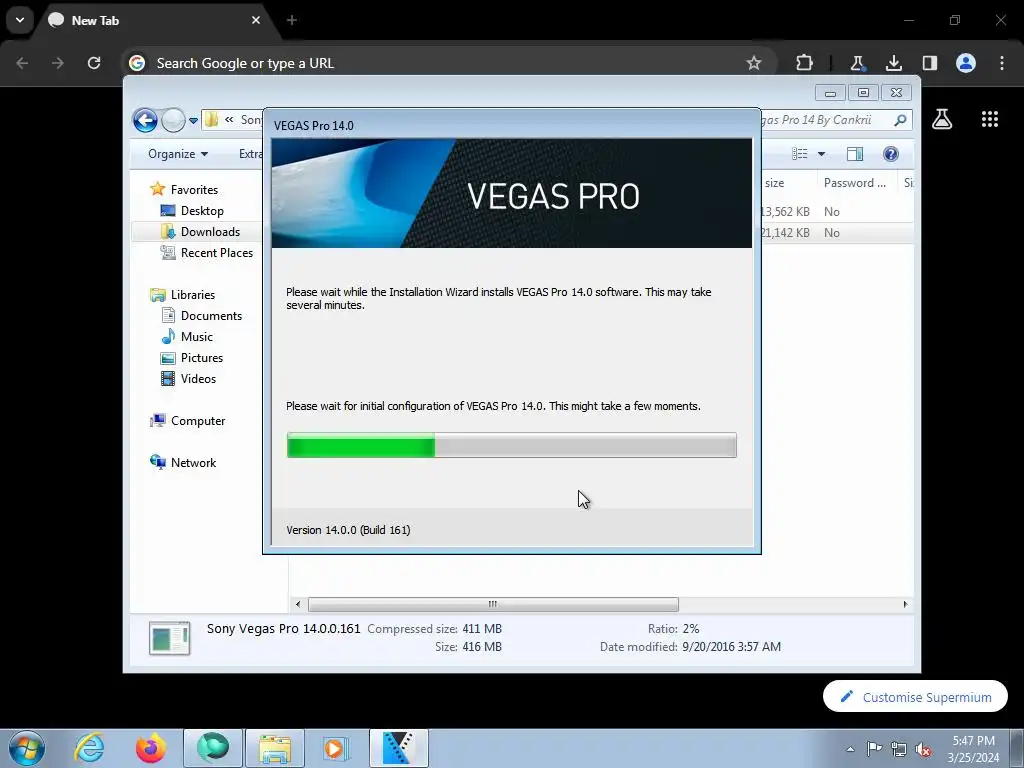The height and width of the screenshot is (768, 1024).
Task: Open the Action Center flag icon
Action: (874, 748)
